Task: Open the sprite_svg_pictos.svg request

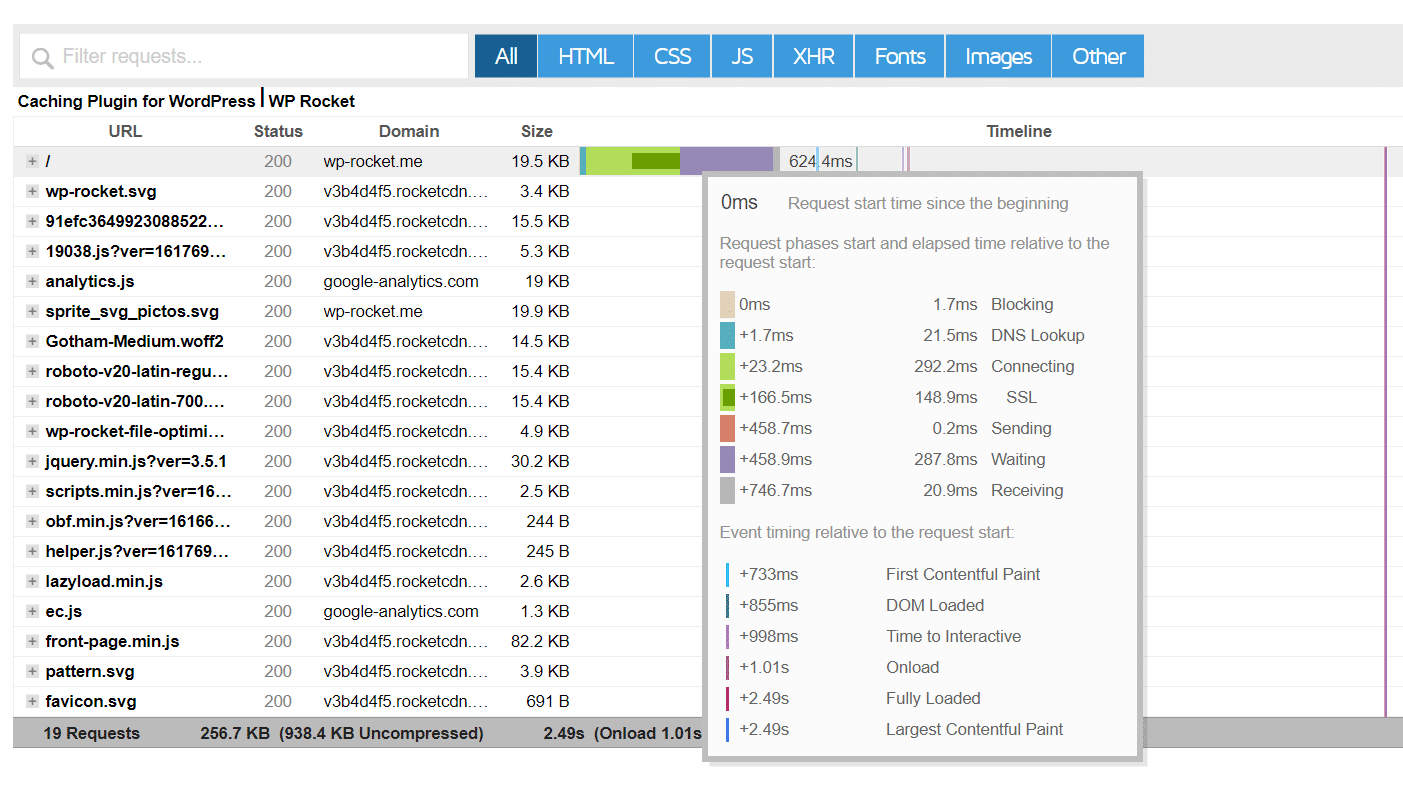Action: click(132, 312)
